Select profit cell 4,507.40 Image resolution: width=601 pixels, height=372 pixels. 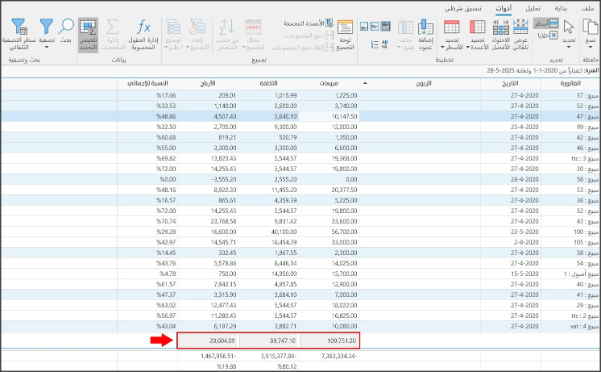pos(208,116)
